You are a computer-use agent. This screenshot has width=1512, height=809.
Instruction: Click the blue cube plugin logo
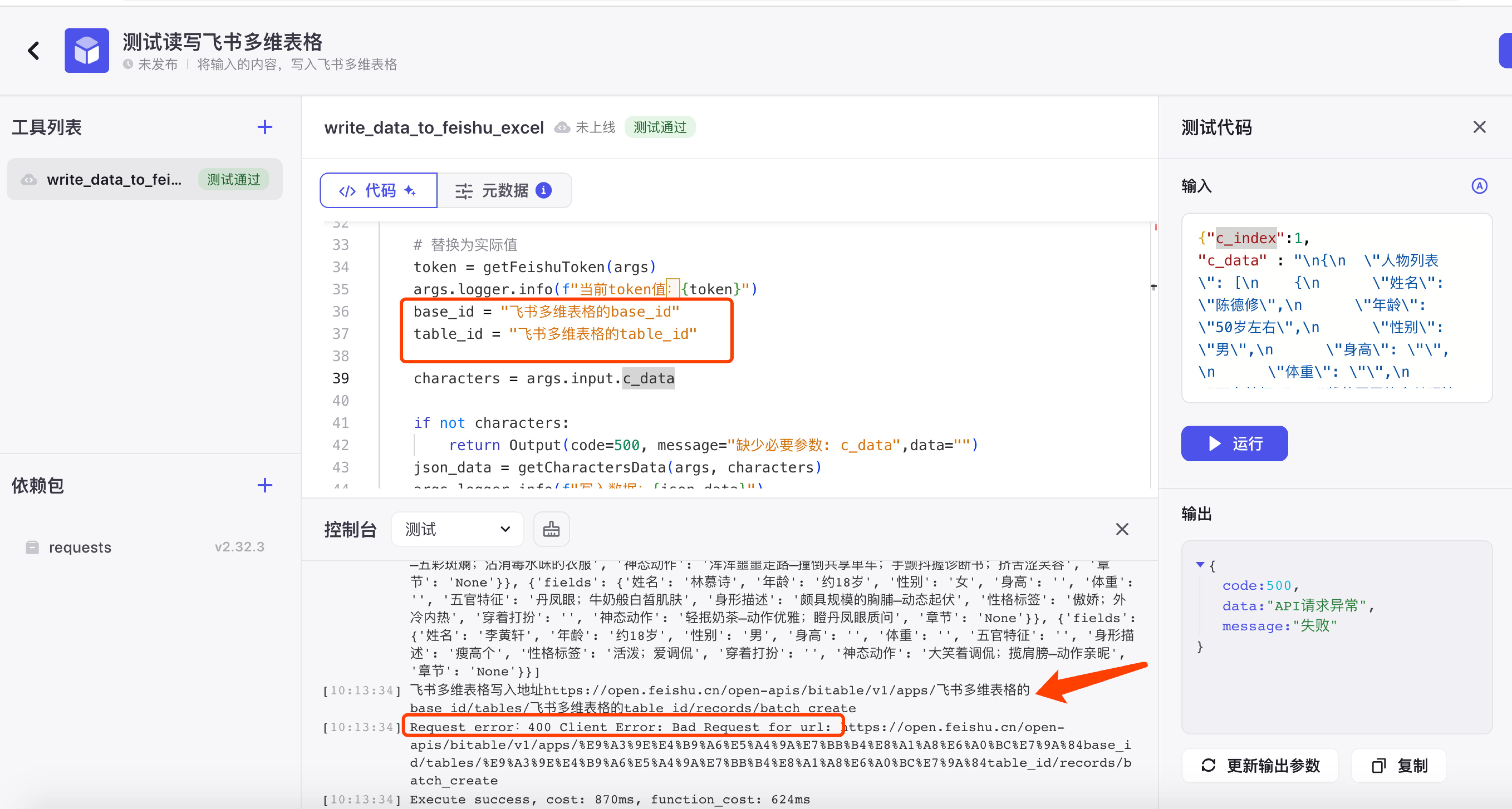coord(86,50)
